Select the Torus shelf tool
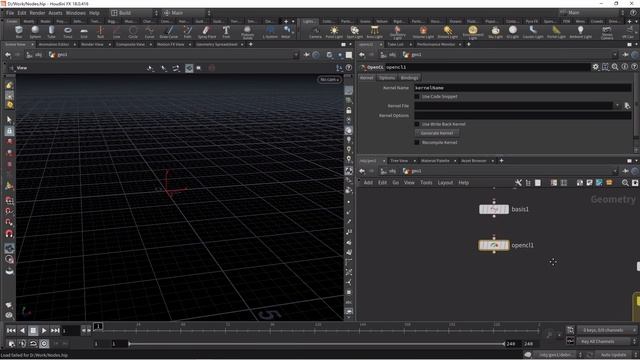 pos(68,31)
